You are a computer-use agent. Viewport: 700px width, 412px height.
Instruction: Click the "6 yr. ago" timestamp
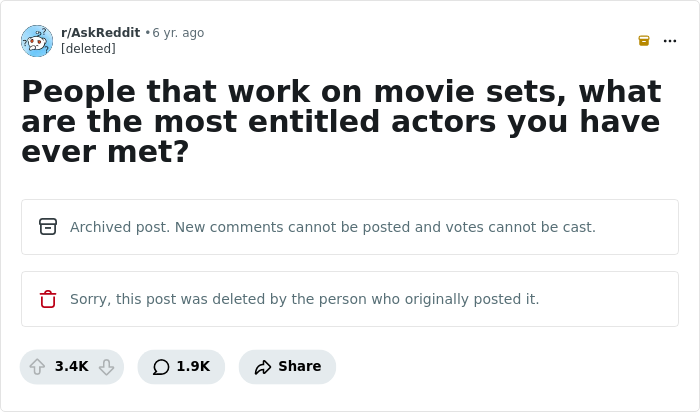click(x=178, y=33)
